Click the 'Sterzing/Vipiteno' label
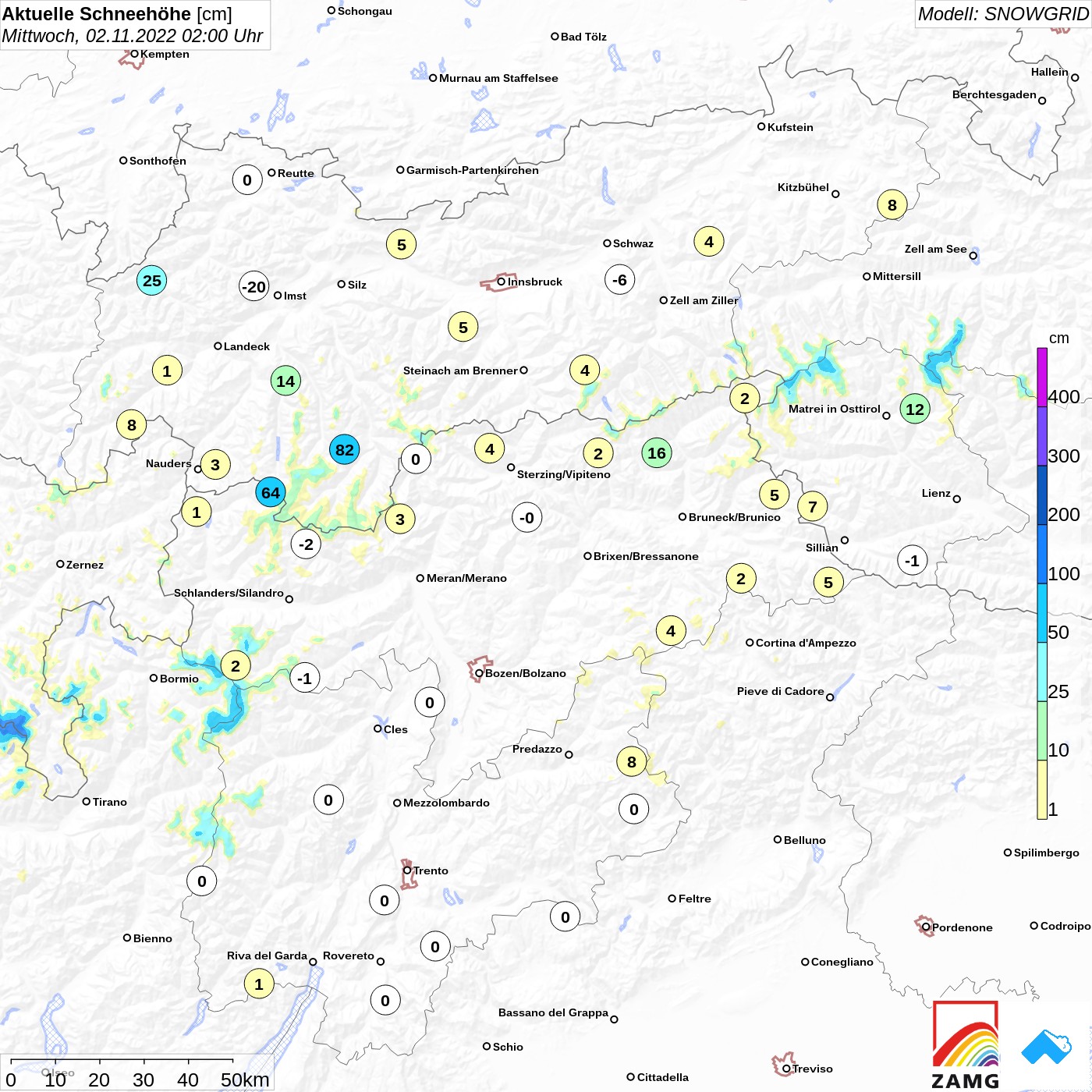Viewport: 1092px width, 1092px height. click(x=564, y=474)
